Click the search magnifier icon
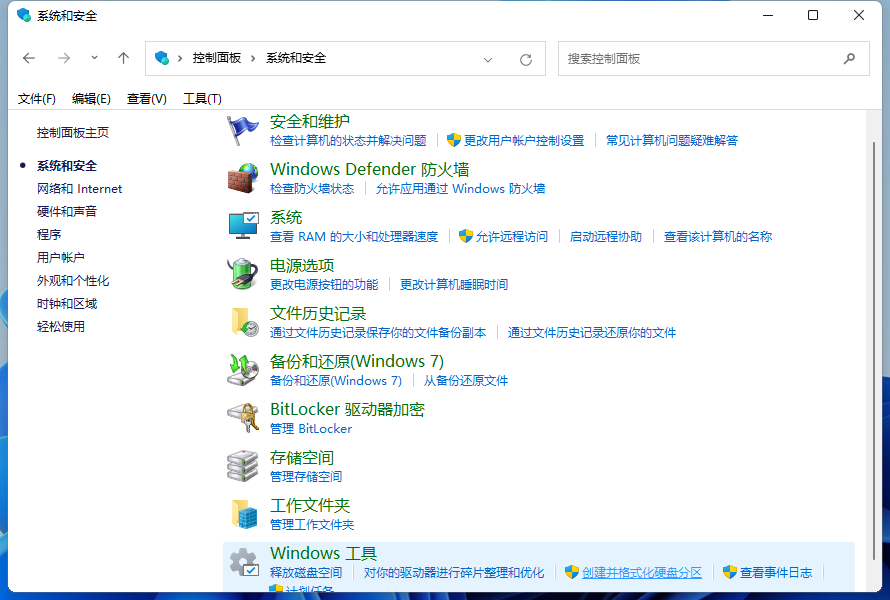Screen dimensions: 890x600 point(850,58)
